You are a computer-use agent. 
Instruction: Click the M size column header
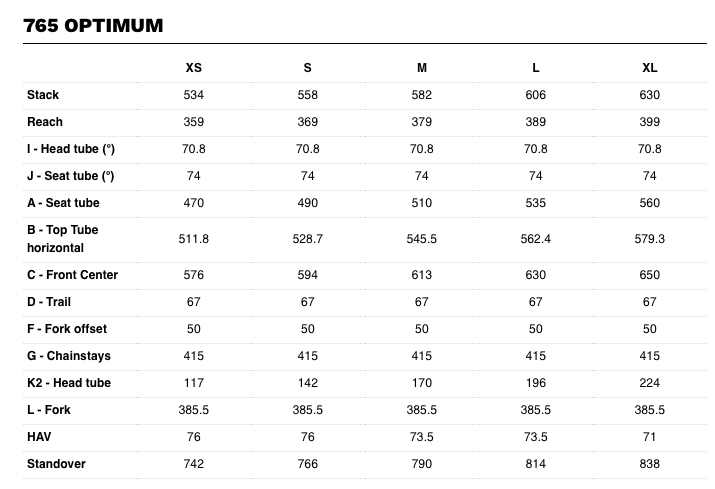click(x=422, y=68)
